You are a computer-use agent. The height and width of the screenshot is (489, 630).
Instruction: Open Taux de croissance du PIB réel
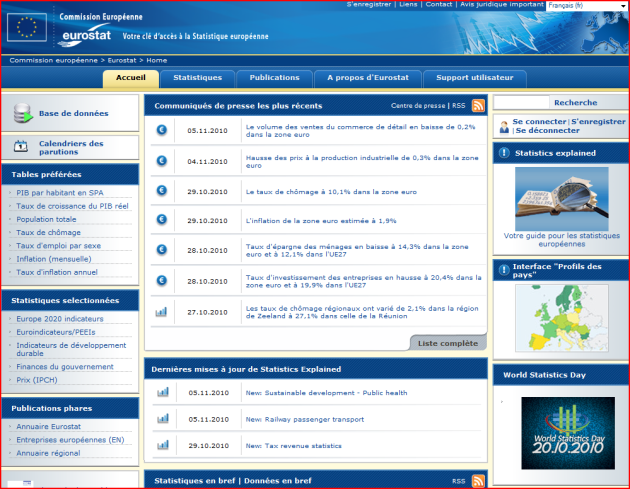coord(72,206)
